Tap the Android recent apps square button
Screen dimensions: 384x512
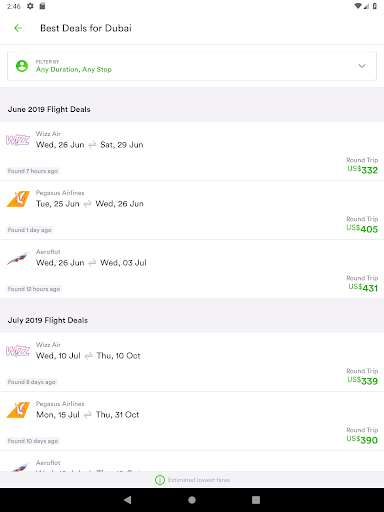256,500
